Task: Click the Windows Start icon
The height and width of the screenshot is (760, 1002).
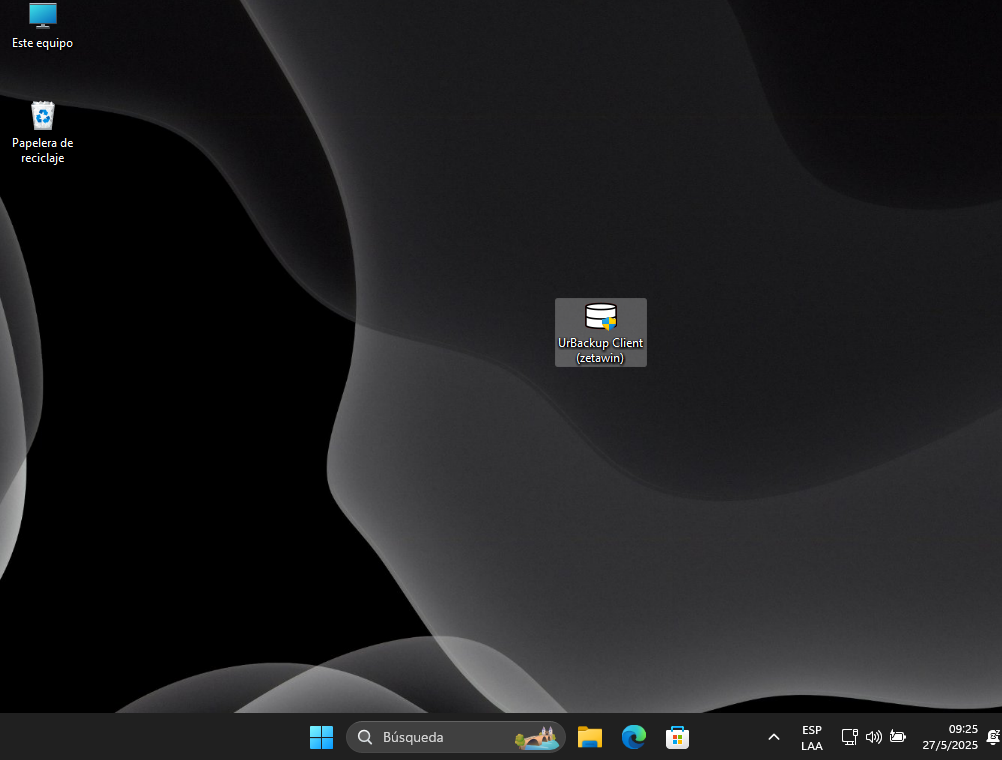Action: pos(321,737)
